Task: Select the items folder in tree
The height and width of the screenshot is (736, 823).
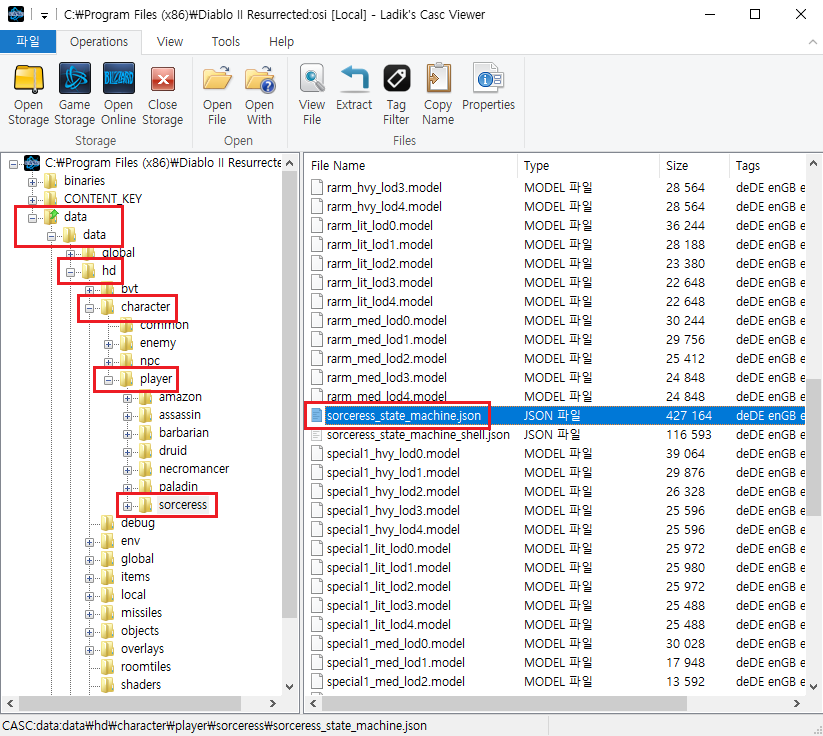Action: tap(135, 576)
